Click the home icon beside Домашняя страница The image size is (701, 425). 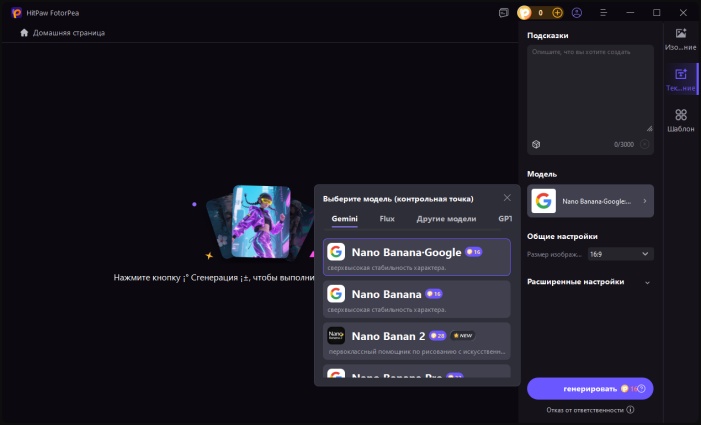pyautogui.click(x=24, y=33)
